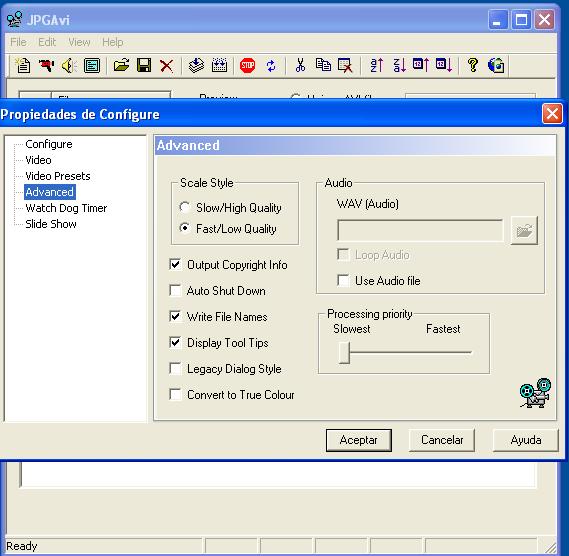Screen dimensions: 569x556
Task: Click the floppy disk save icon
Action: pyautogui.click(x=144, y=66)
